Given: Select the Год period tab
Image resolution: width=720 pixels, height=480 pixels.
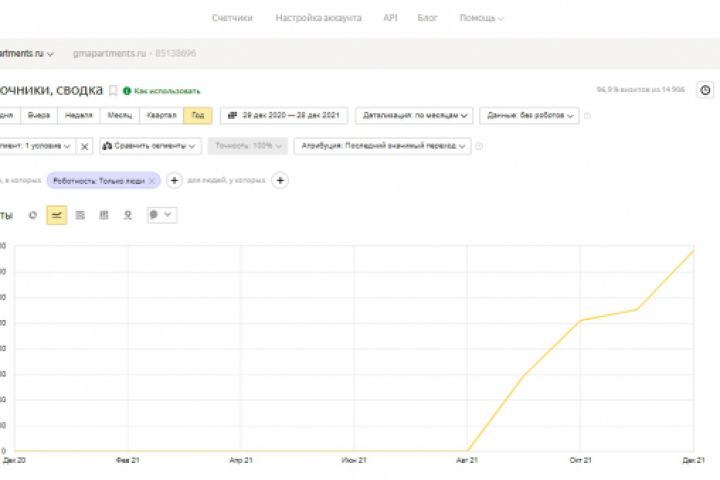Looking at the screenshot, I should click(x=198, y=115).
